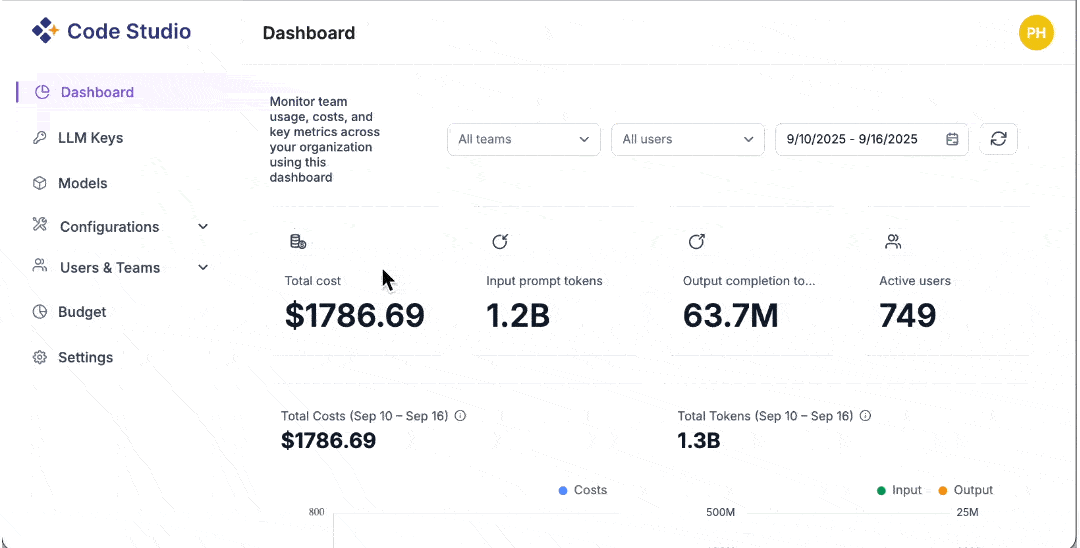Click the Total Tokens (Sep 10 – Sep 16) heading
The height and width of the screenshot is (548, 1080).
tap(765, 416)
